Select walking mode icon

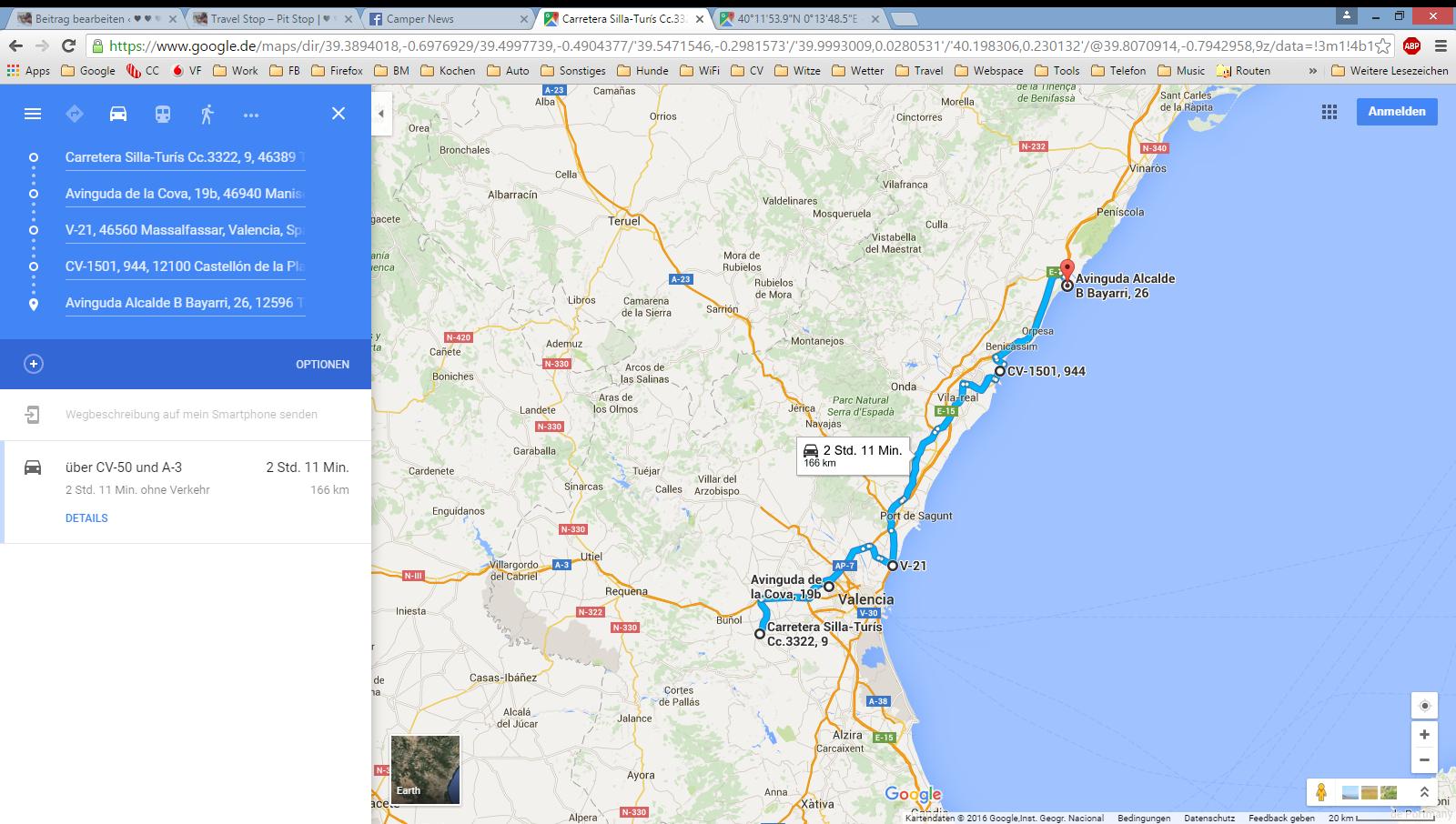point(207,114)
